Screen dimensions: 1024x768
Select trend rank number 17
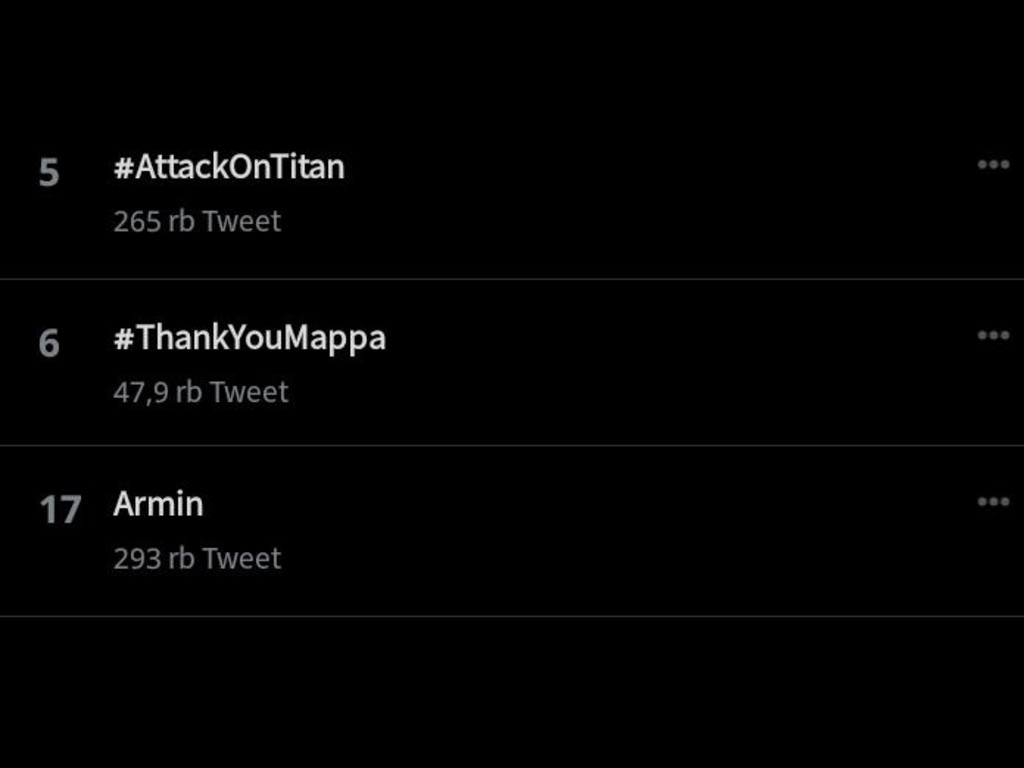click(x=60, y=510)
